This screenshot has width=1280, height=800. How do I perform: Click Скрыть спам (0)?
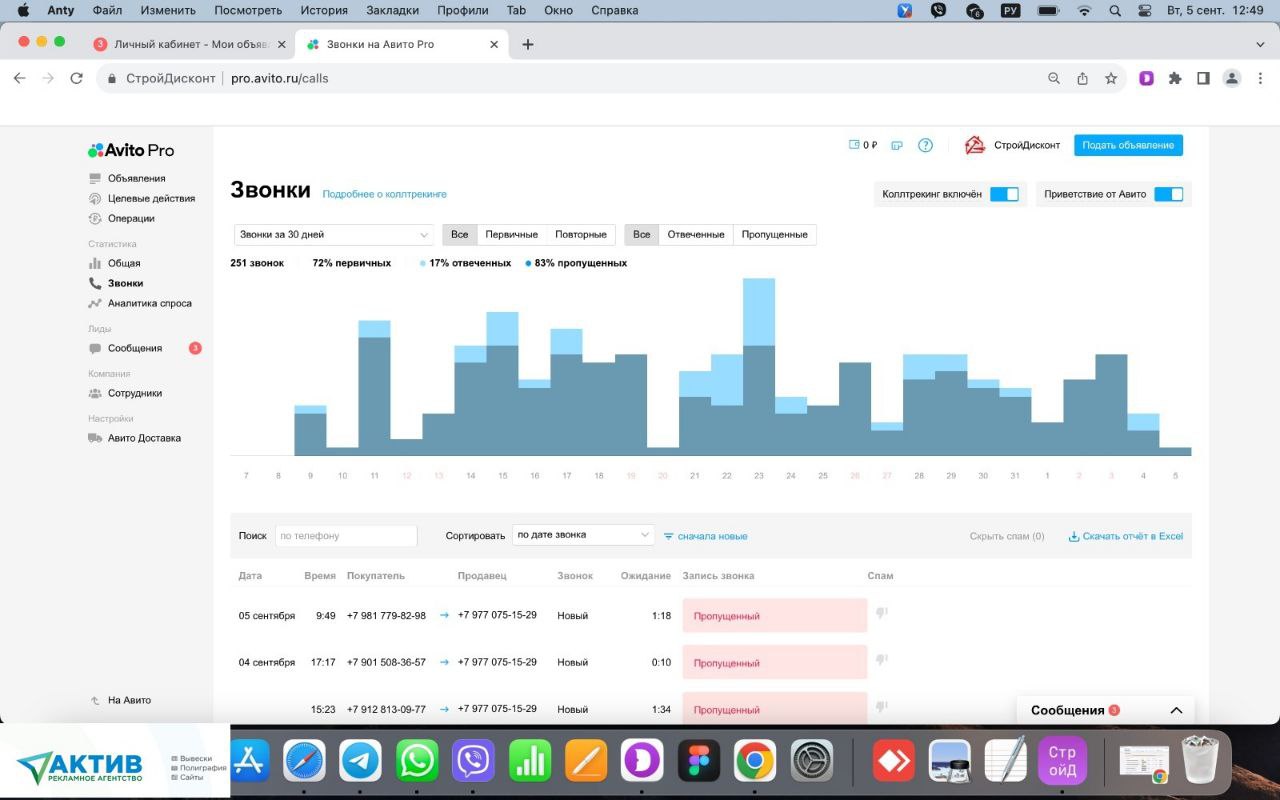1007,536
